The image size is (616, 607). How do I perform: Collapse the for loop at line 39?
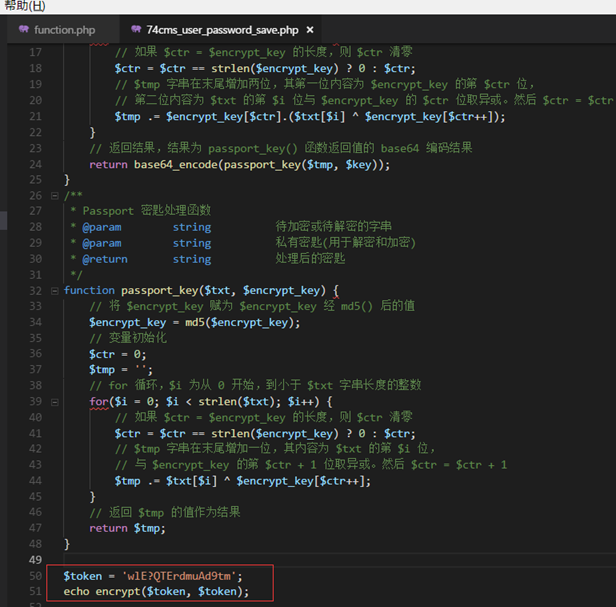tap(55, 402)
